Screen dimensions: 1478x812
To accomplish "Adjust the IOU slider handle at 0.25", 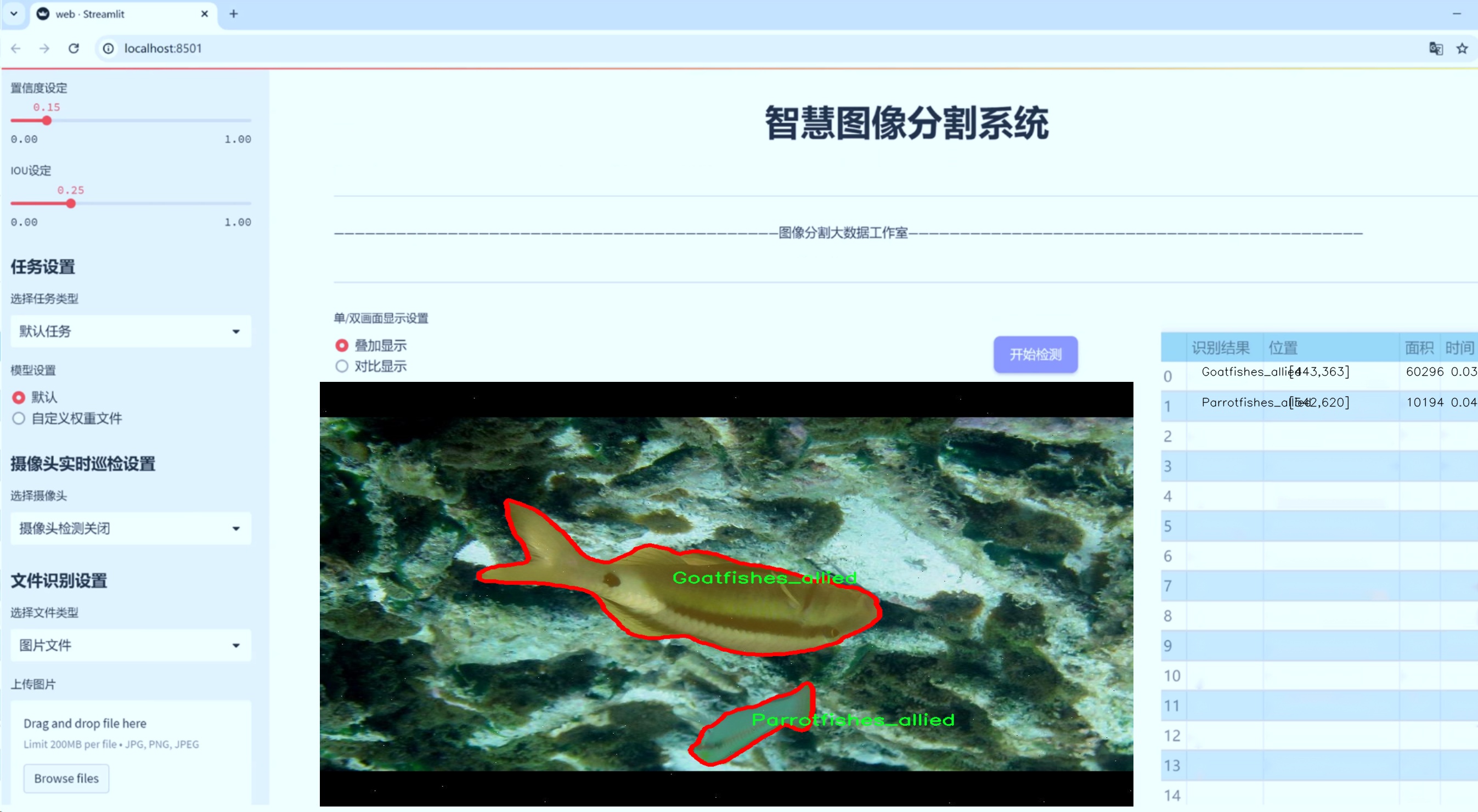I will (x=71, y=203).
